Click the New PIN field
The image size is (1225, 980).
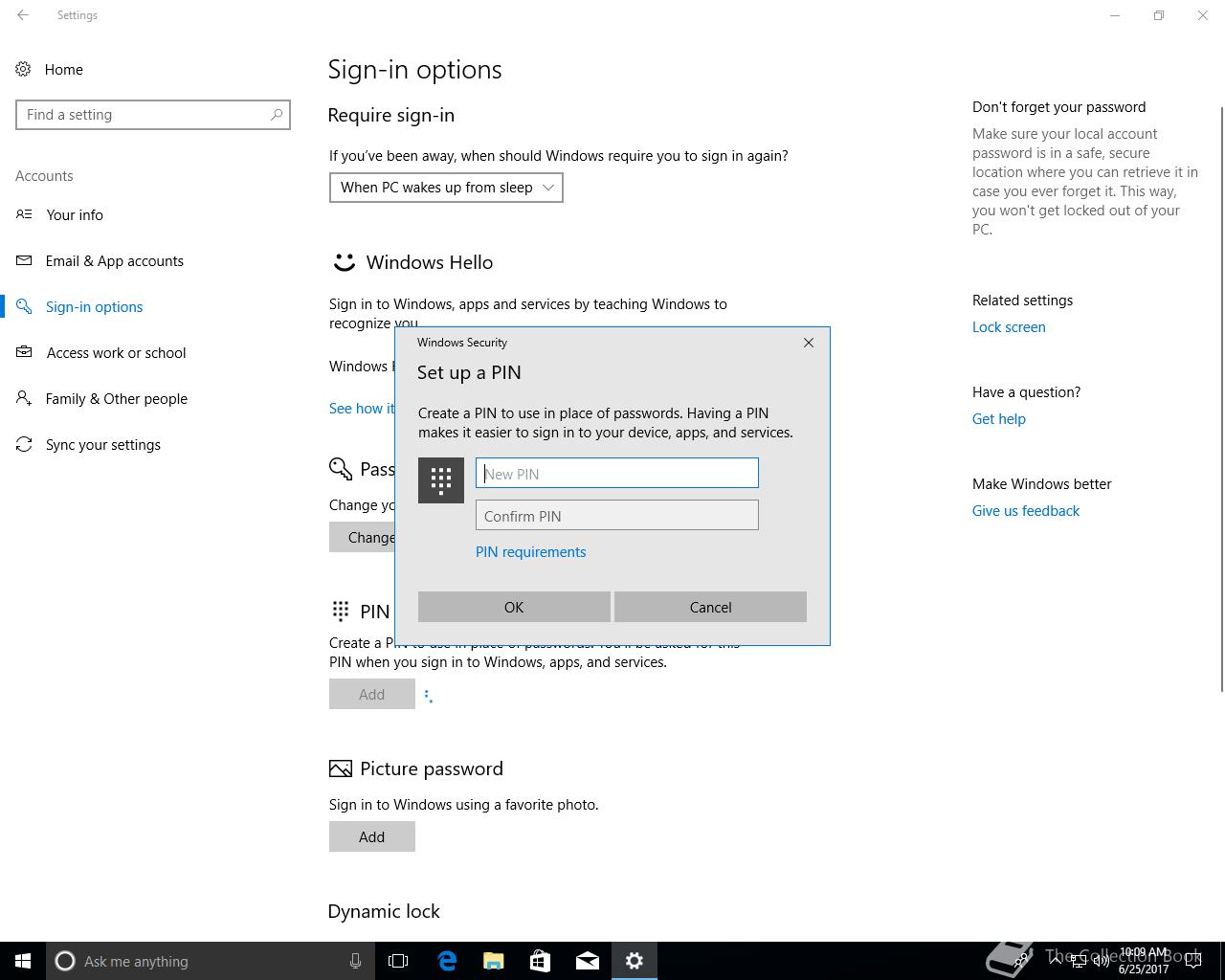coord(617,473)
